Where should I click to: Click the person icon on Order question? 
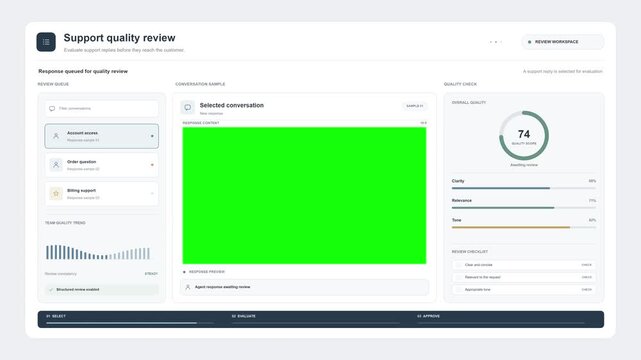coord(56,165)
